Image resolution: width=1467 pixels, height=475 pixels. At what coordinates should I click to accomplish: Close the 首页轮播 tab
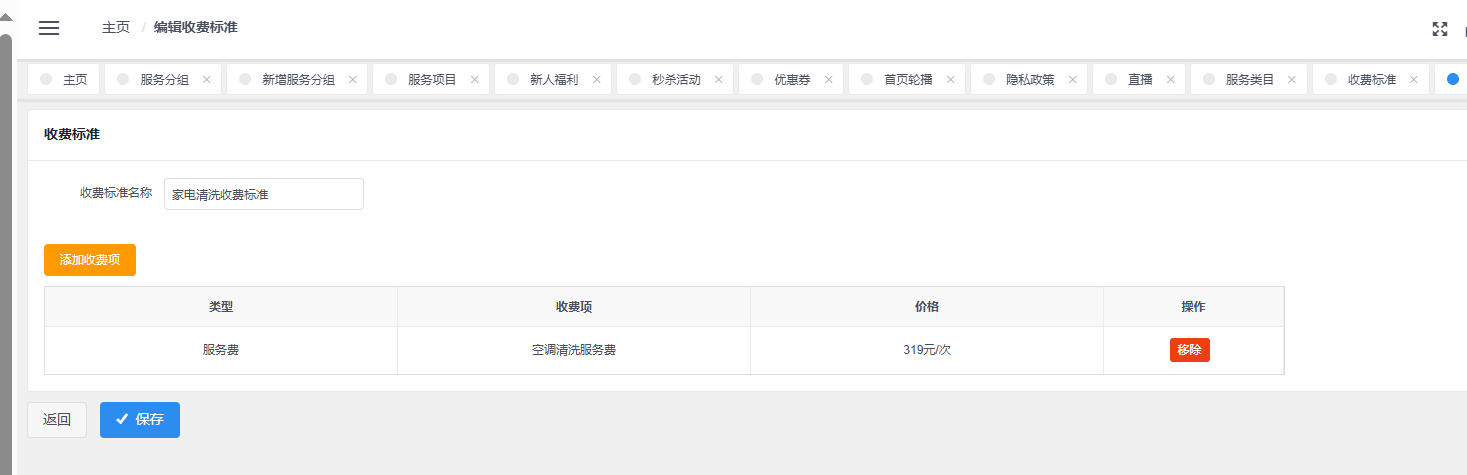pyautogui.click(x=950, y=80)
